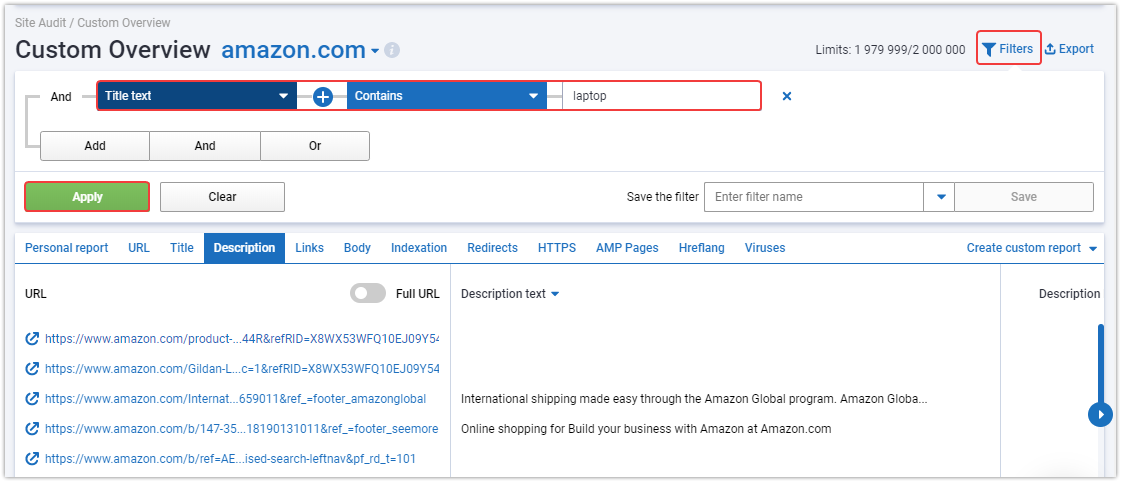Open the product-...44R amazon link
Viewport: 1121px width, 482px height.
[x=242, y=338]
